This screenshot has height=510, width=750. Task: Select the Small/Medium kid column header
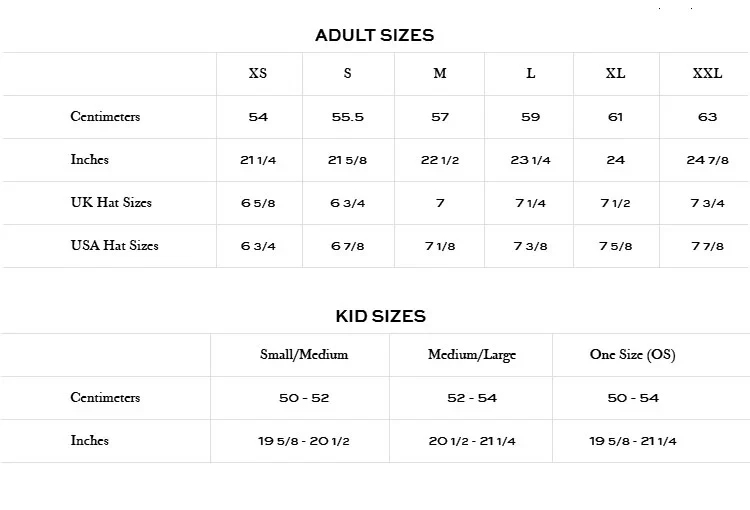point(304,355)
